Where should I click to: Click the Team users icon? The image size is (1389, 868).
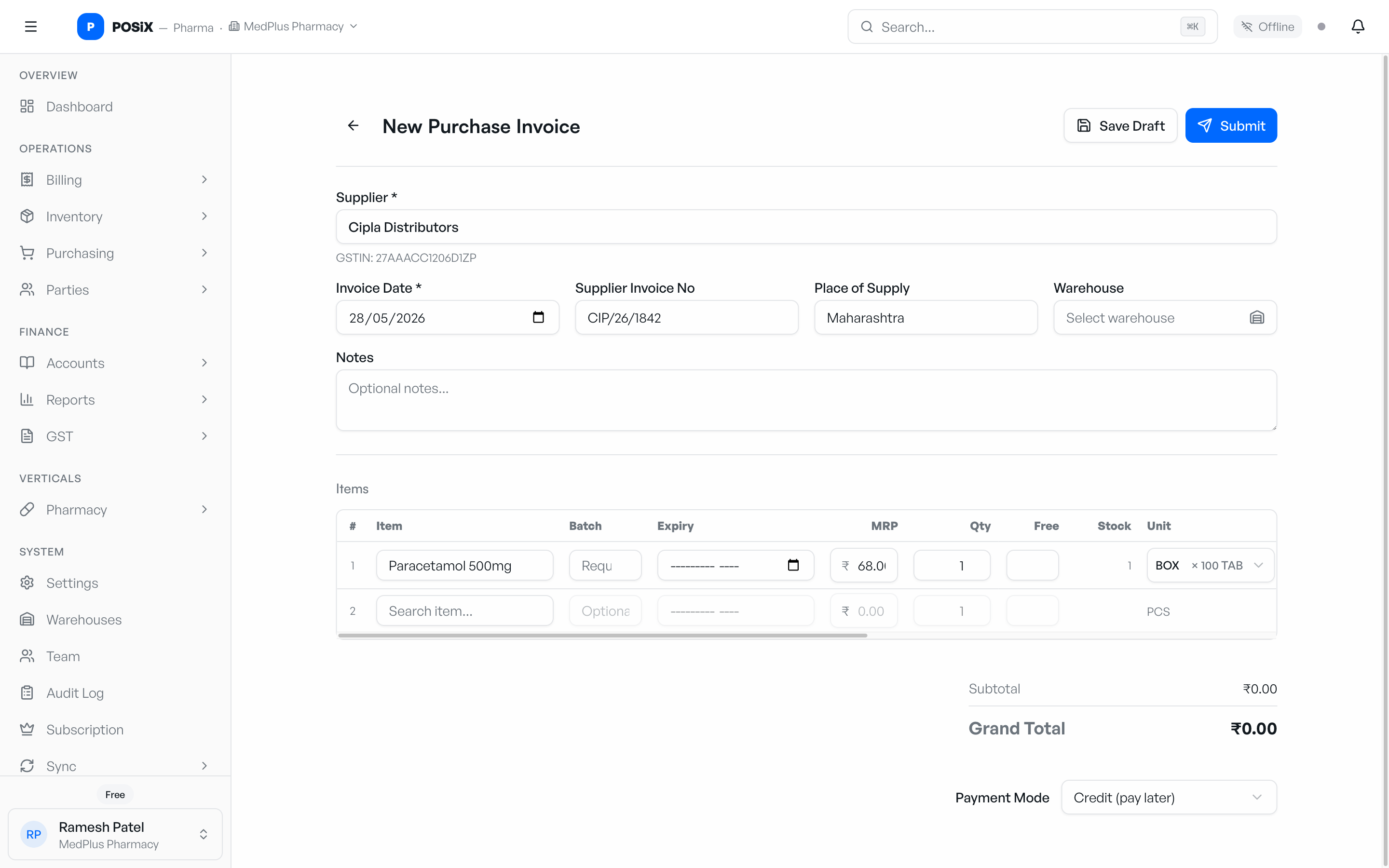coord(27,656)
